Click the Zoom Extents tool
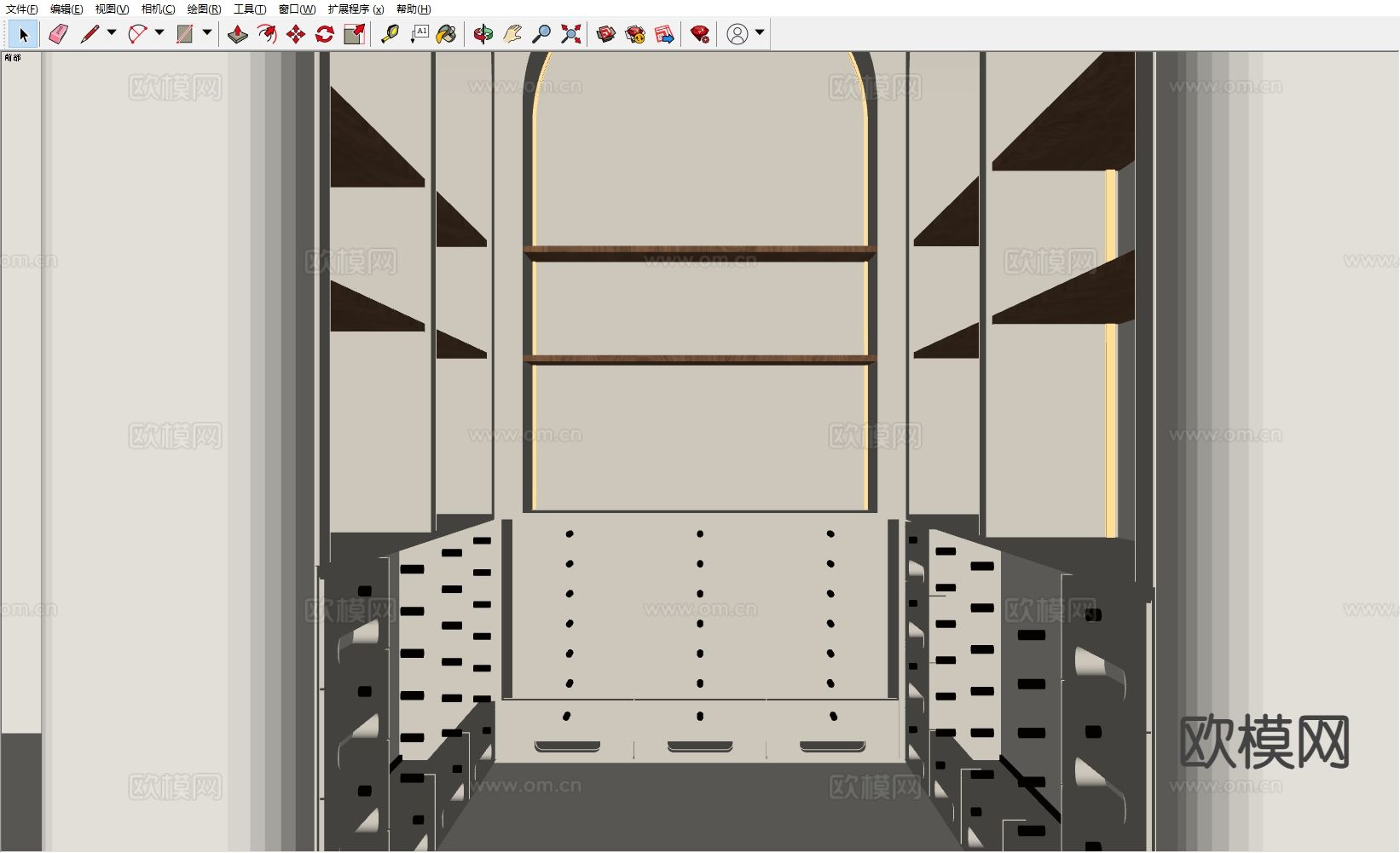This screenshot has width=1400, height=853. 571,34
